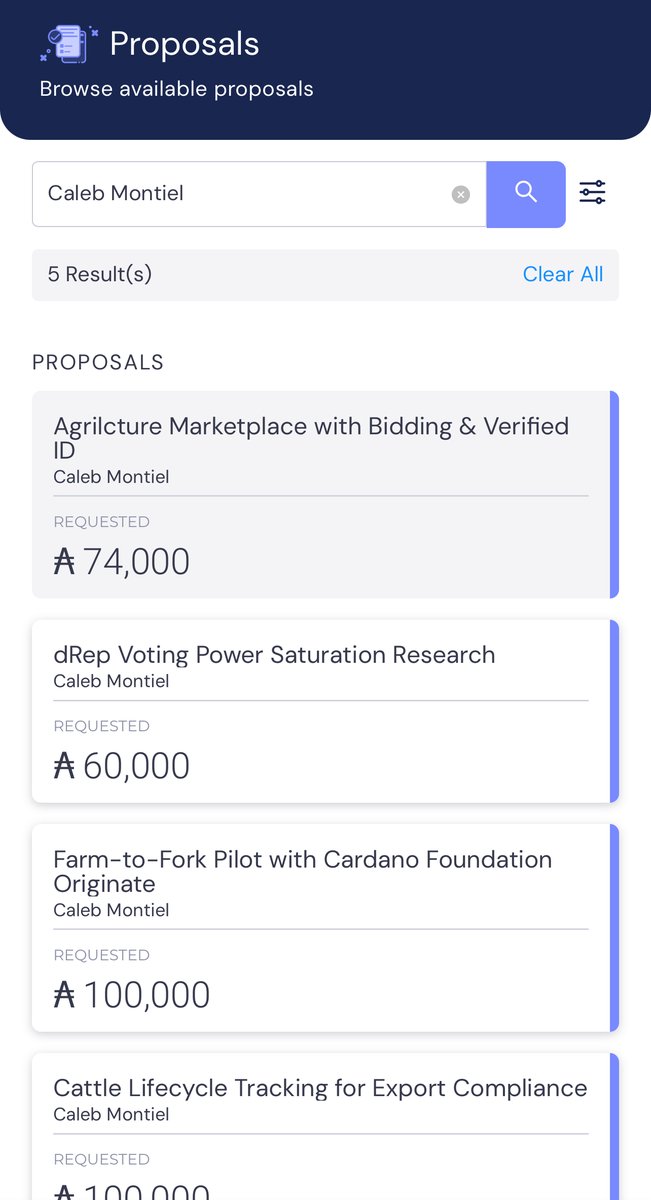Click author Caleb Montiel under dRep proposal
The width and height of the screenshot is (651, 1200).
(x=111, y=681)
